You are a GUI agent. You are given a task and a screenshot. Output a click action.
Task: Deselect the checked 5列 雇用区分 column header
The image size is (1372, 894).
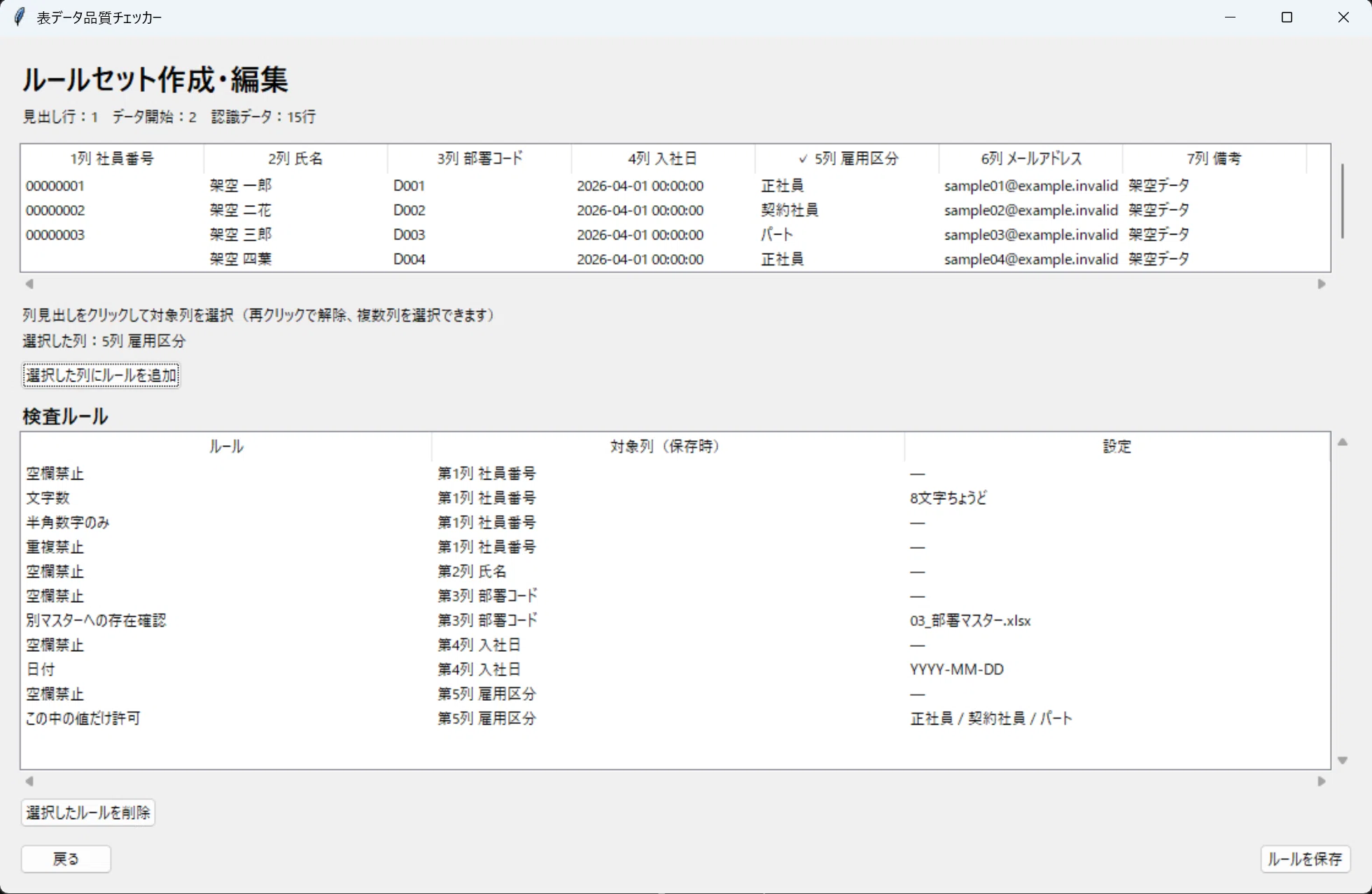coord(847,159)
